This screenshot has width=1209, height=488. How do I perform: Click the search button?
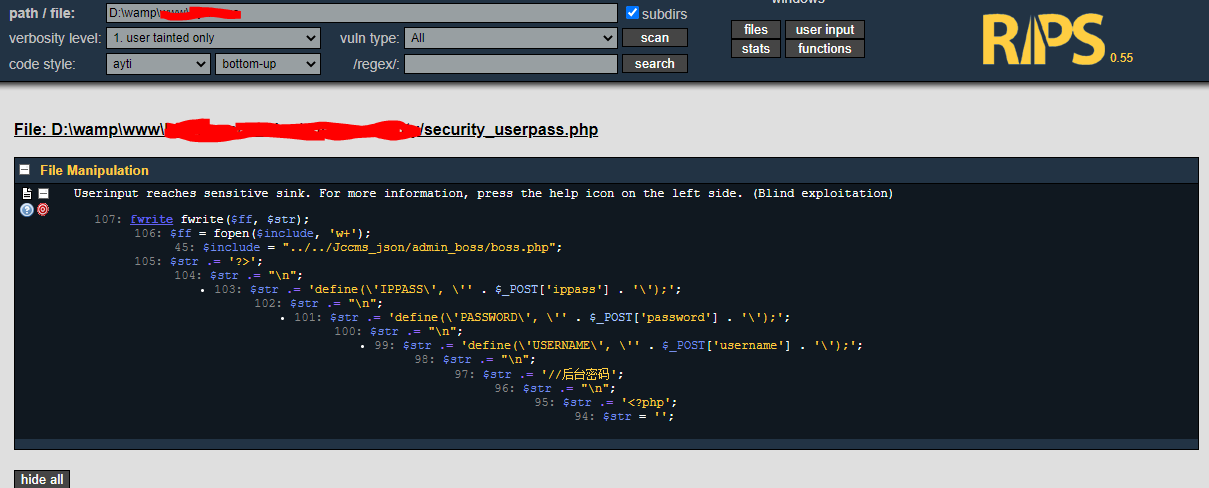pyautogui.click(x=655, y=63)
